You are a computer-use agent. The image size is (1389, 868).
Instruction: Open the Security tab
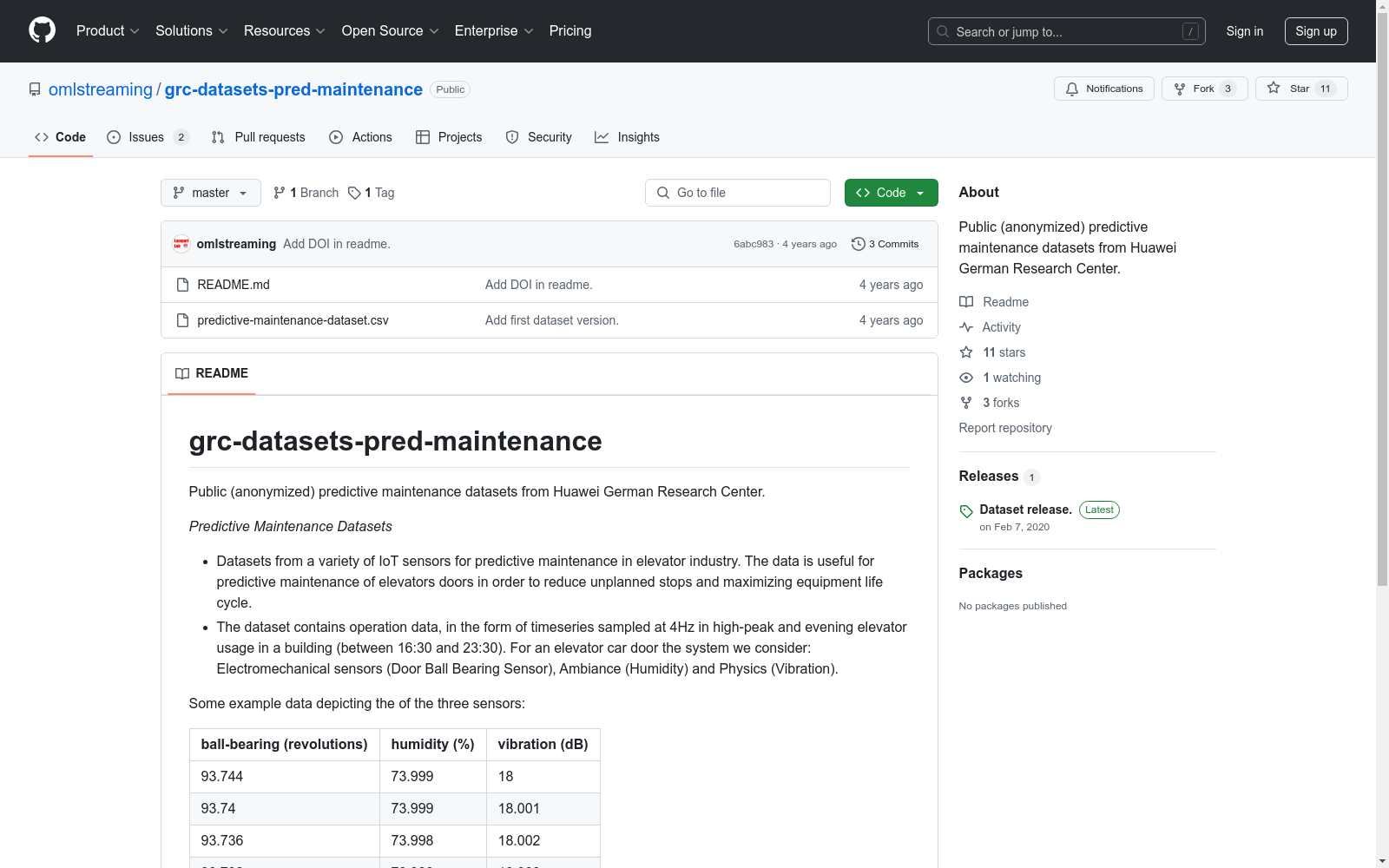539,137
